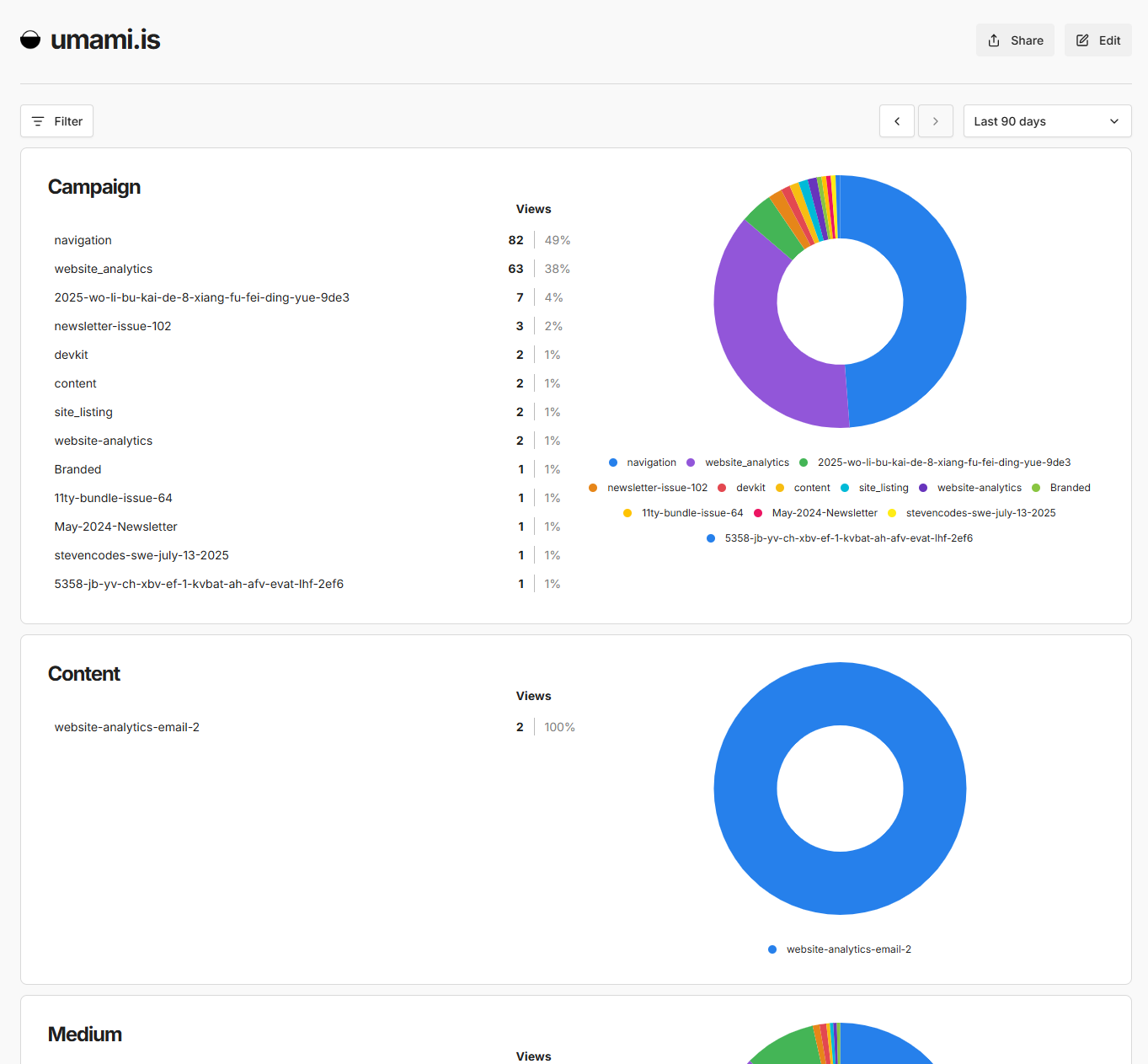1148x1064 pixels.
Task: Select the newsletter-issue-102 campaign row
Action: click(113, 326)
